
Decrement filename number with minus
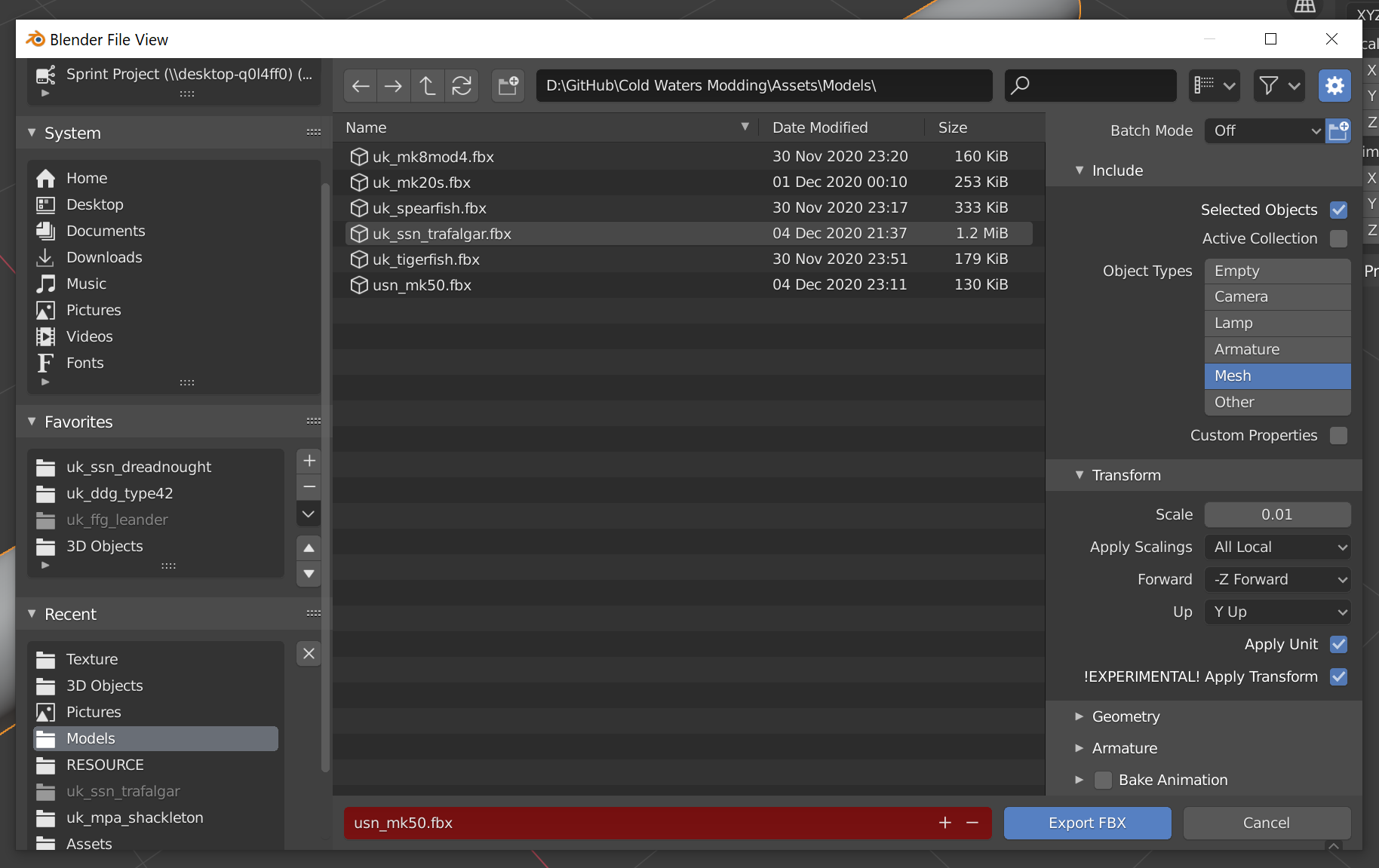click(972, 823)
